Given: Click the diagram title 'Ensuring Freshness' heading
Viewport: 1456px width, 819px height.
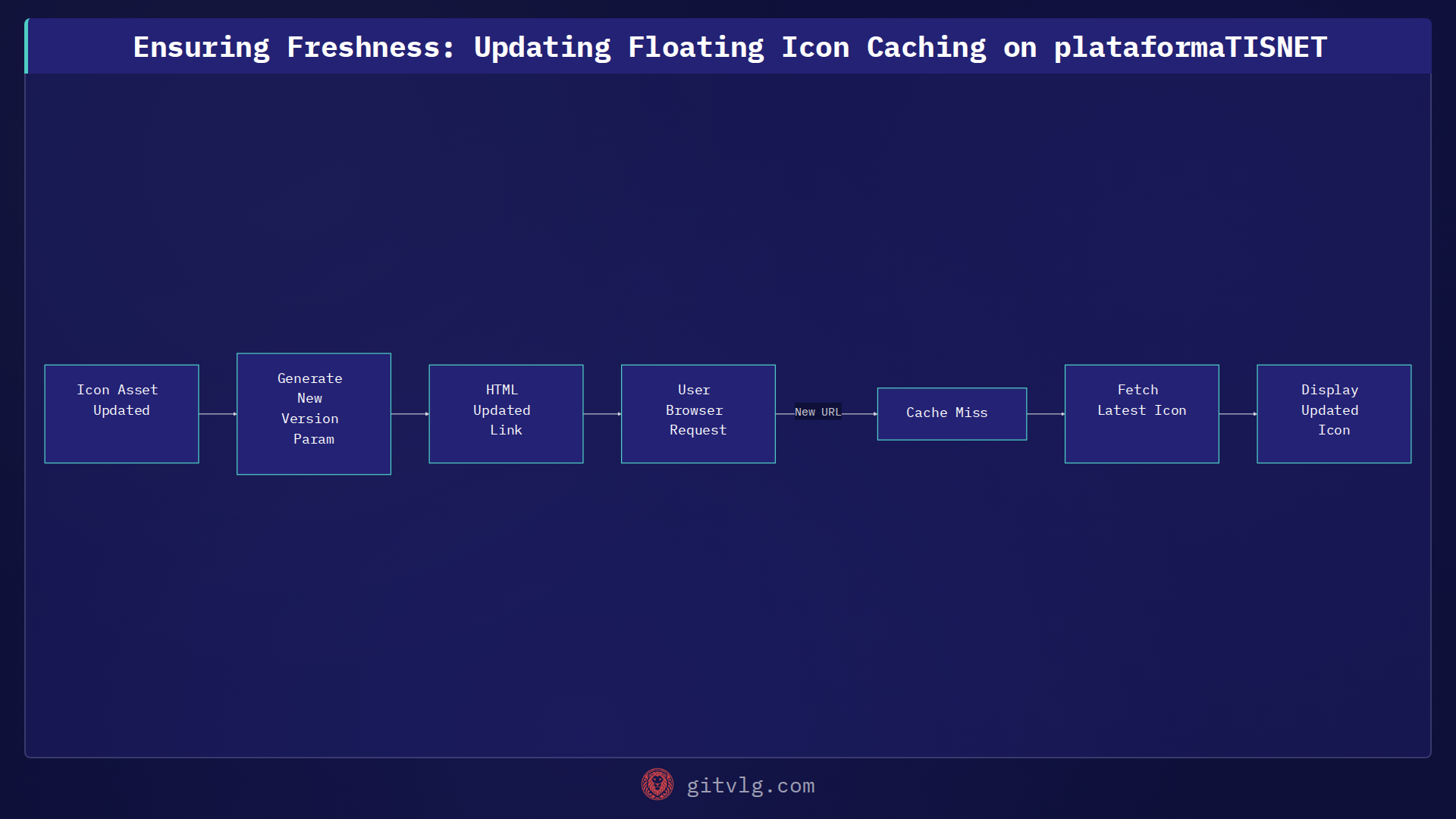Looking at the screenshot, I should [730, 47].
